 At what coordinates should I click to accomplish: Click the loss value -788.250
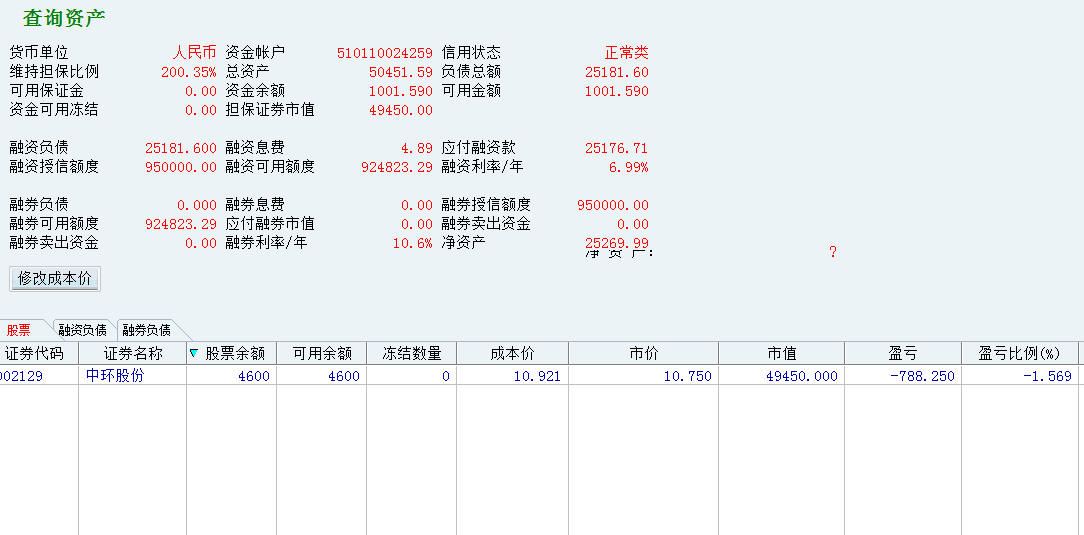click(922, 376)
